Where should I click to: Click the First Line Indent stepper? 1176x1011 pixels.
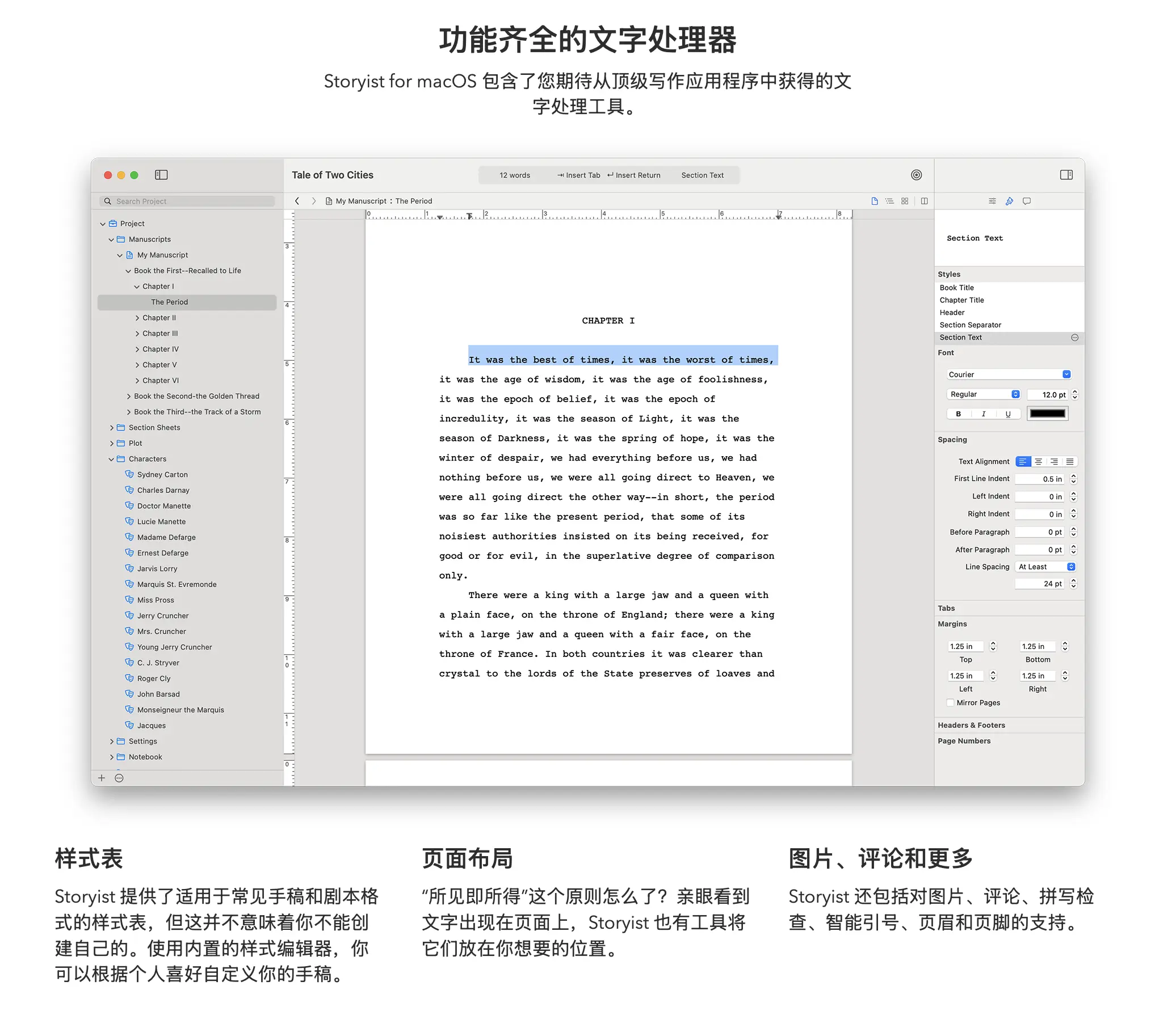coord(1073,479)
